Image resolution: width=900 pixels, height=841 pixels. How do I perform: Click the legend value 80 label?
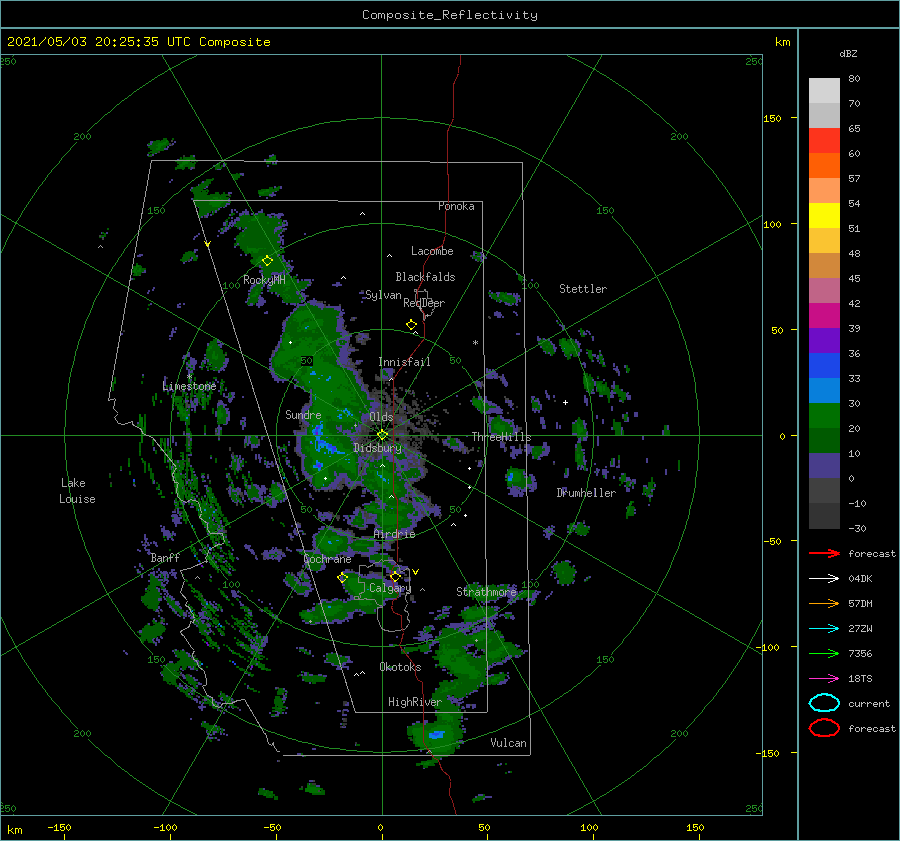[854, 79]
